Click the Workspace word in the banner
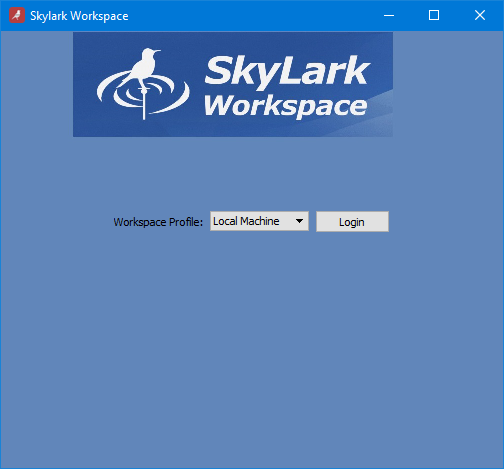 (286, 106)
